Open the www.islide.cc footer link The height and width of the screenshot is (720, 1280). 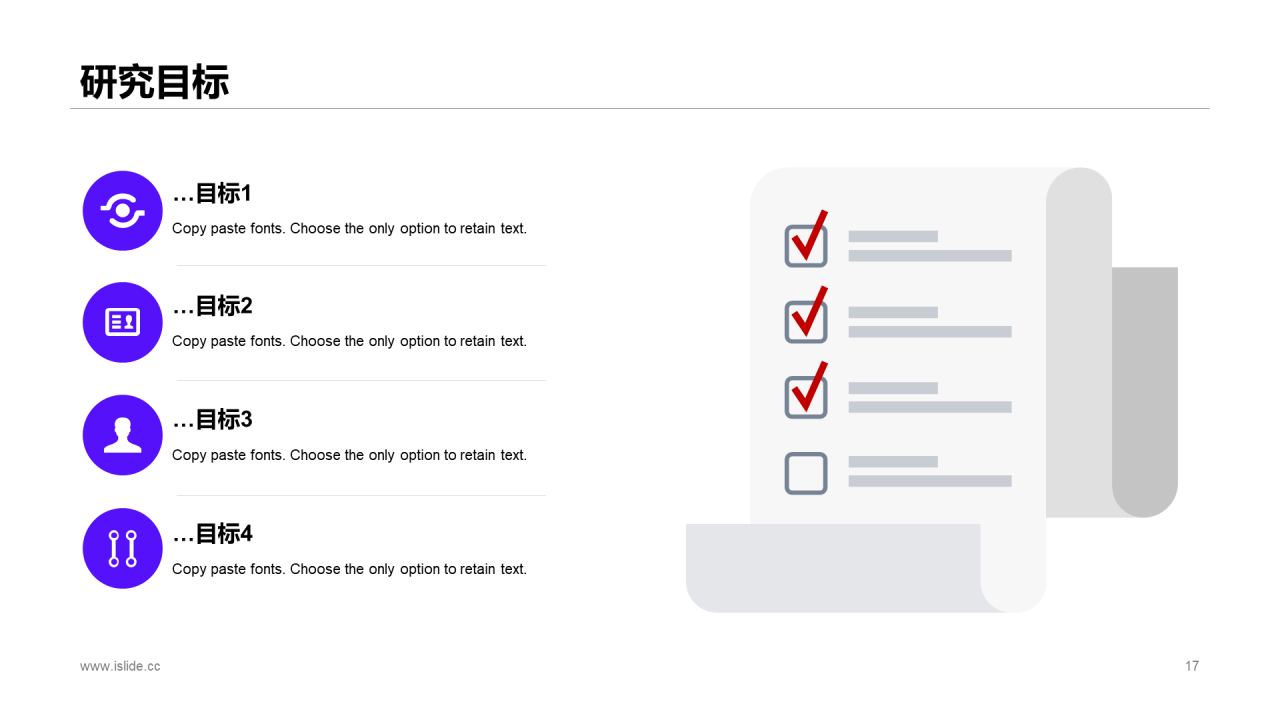(120, 666)
